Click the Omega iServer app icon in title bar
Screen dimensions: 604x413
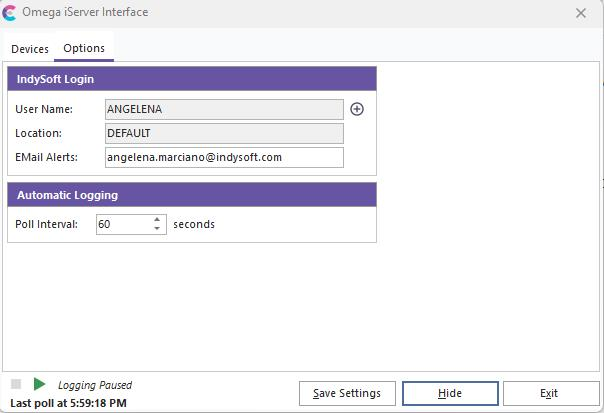pyautogui.click(x=10, y=13)
